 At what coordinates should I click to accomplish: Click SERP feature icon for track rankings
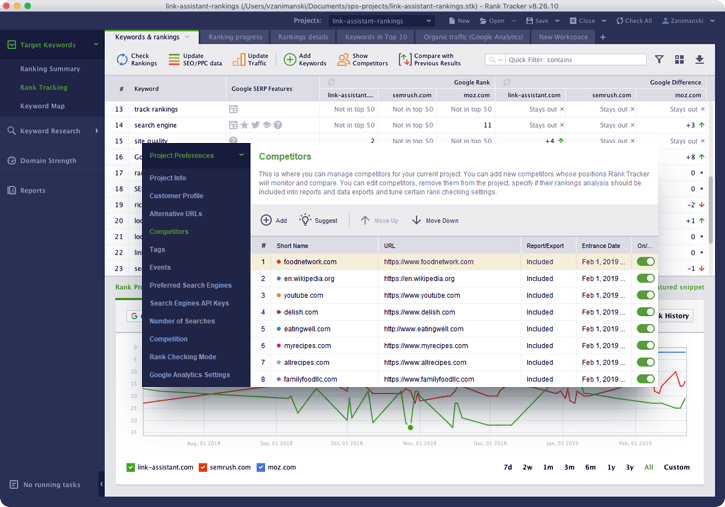(233, 110)
